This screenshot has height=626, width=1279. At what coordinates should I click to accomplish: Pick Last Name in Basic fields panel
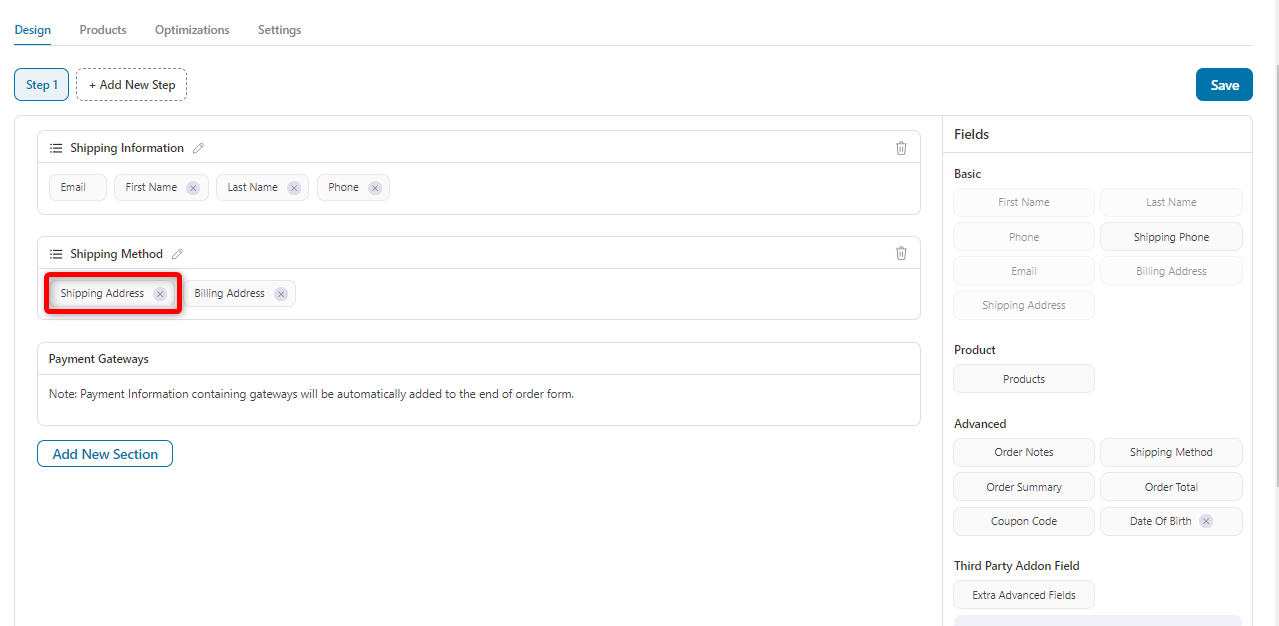tap(1171, 202)
